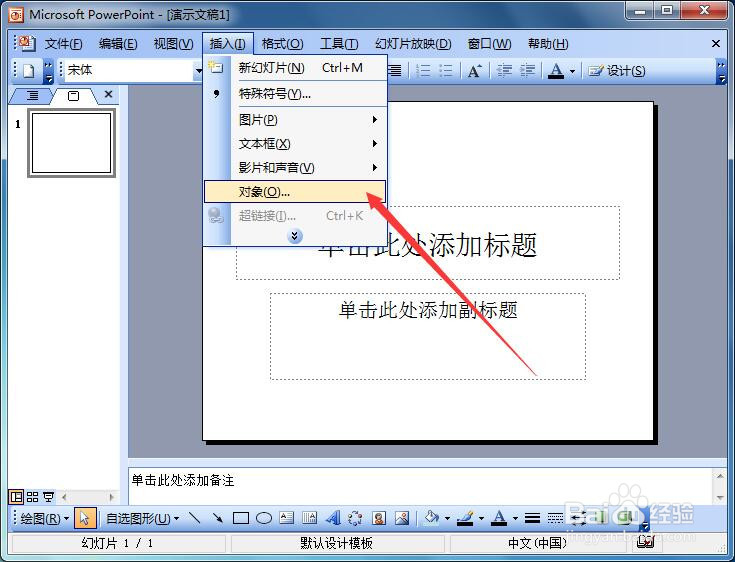Open the 文件(F) menu
The width and height of the screenshot is (735, 562).
pos(63,44)
